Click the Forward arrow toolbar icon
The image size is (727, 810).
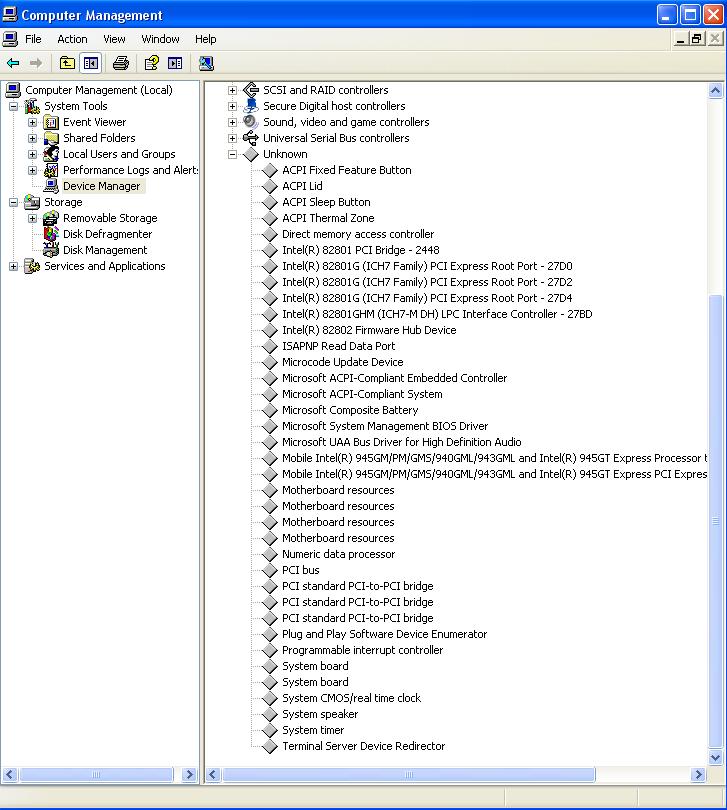tap(36, 63)
